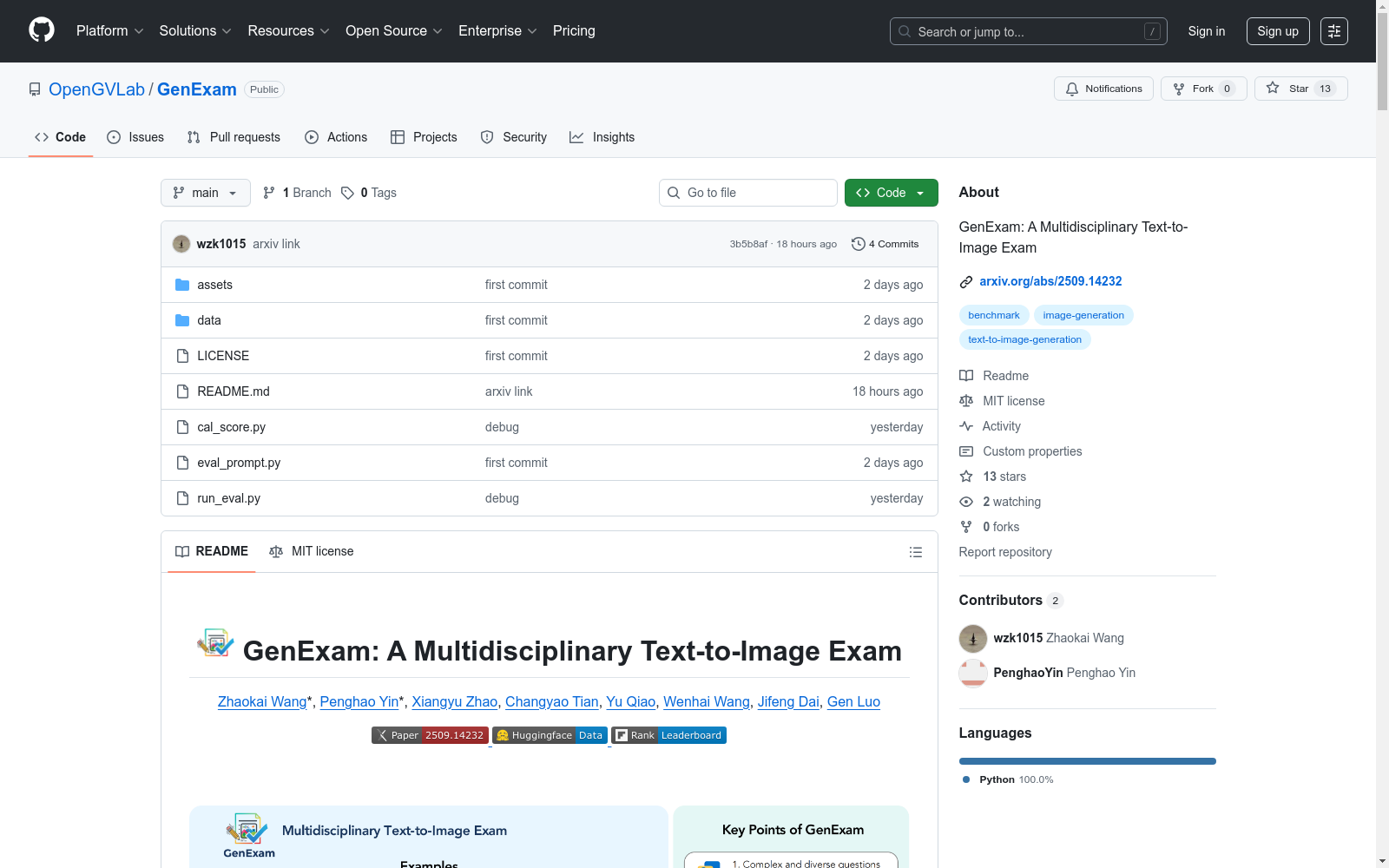1389x868 pixels.
Task: Click the Activity pulse icon
Action: (966, 426)
